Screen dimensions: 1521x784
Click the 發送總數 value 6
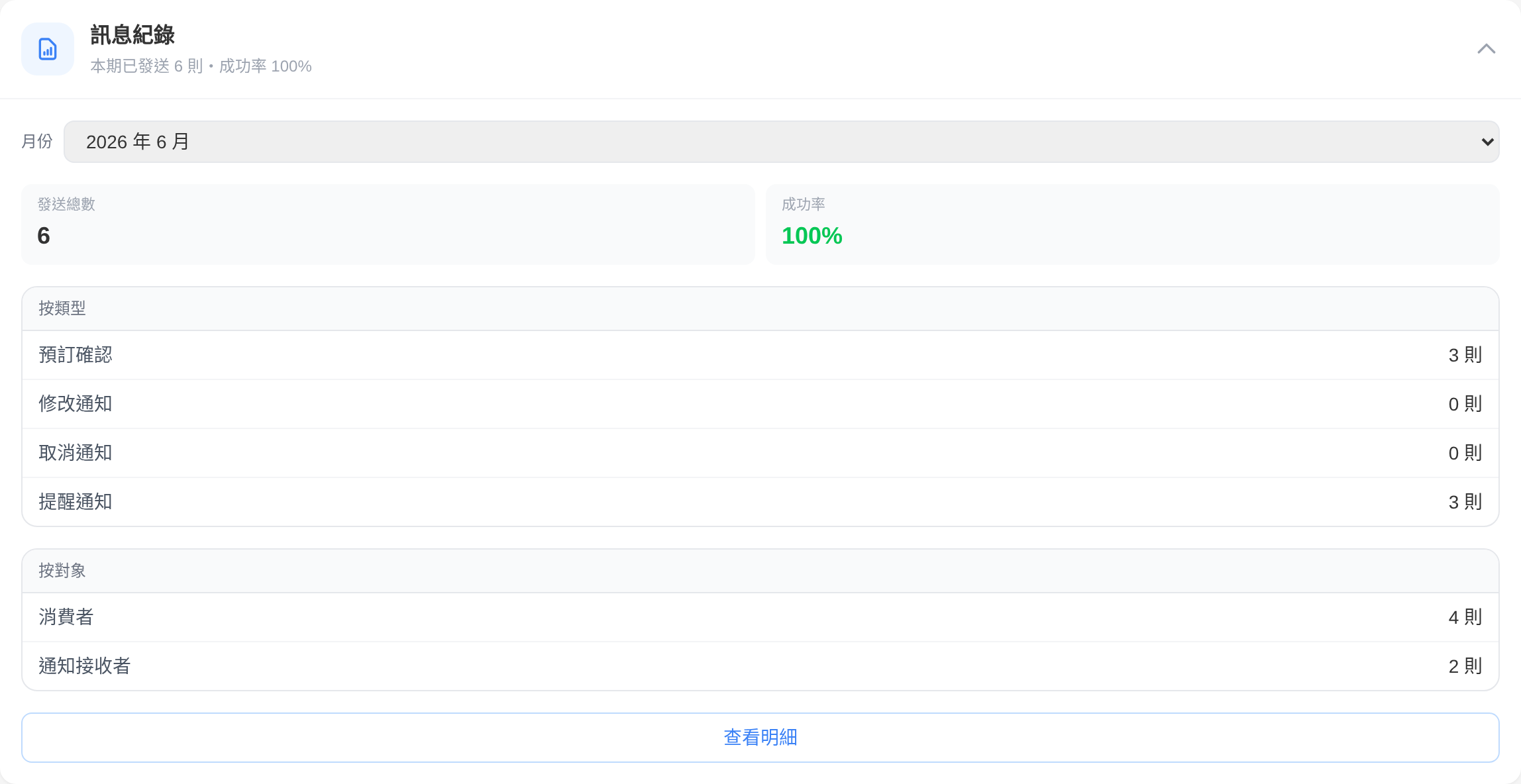(x=44, y=236)
